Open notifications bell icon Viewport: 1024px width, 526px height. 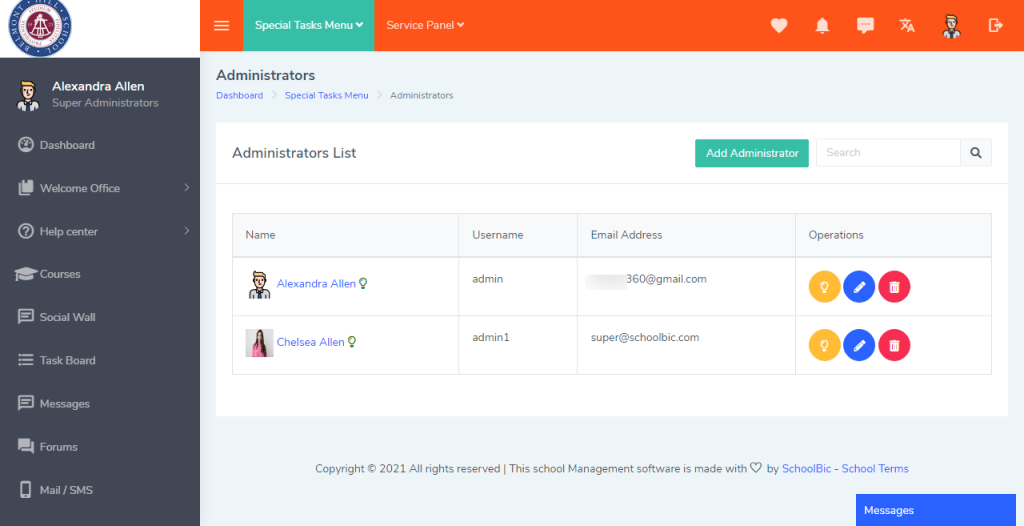822,25
